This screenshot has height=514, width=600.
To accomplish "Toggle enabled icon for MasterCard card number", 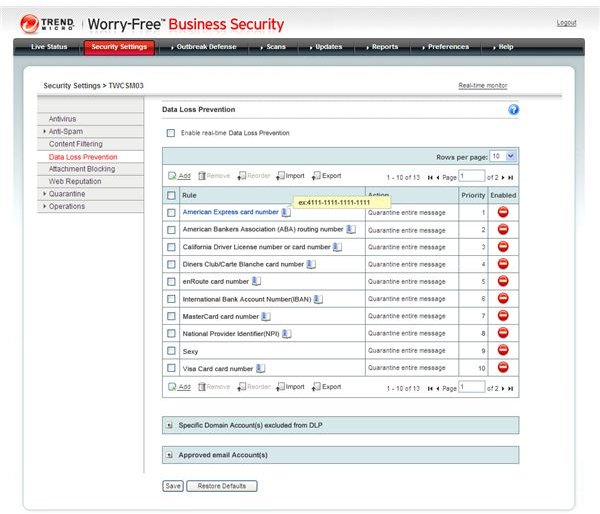I will pos(503,315).
